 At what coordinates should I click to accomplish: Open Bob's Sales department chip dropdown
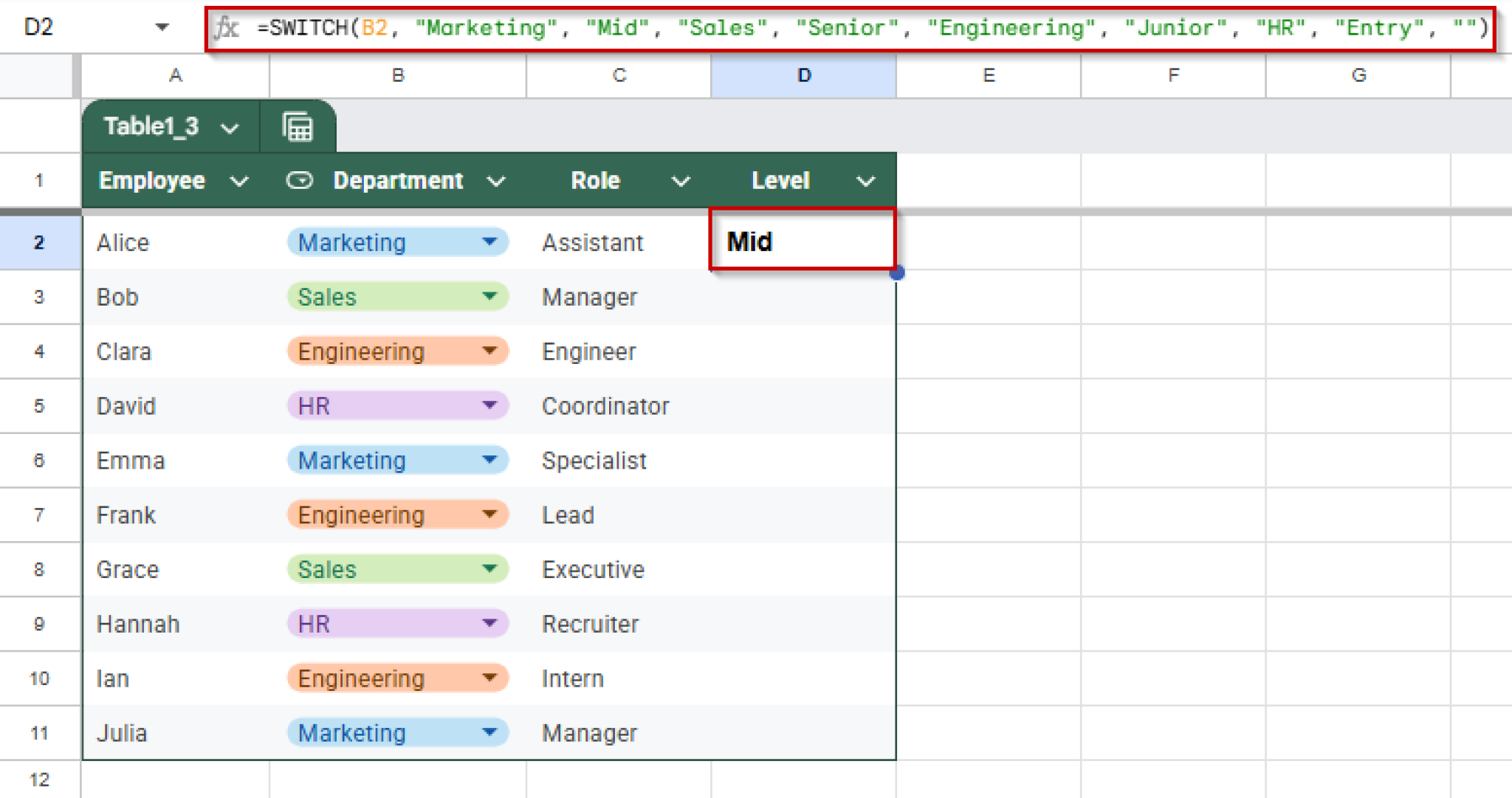click(x=490, y=297)
